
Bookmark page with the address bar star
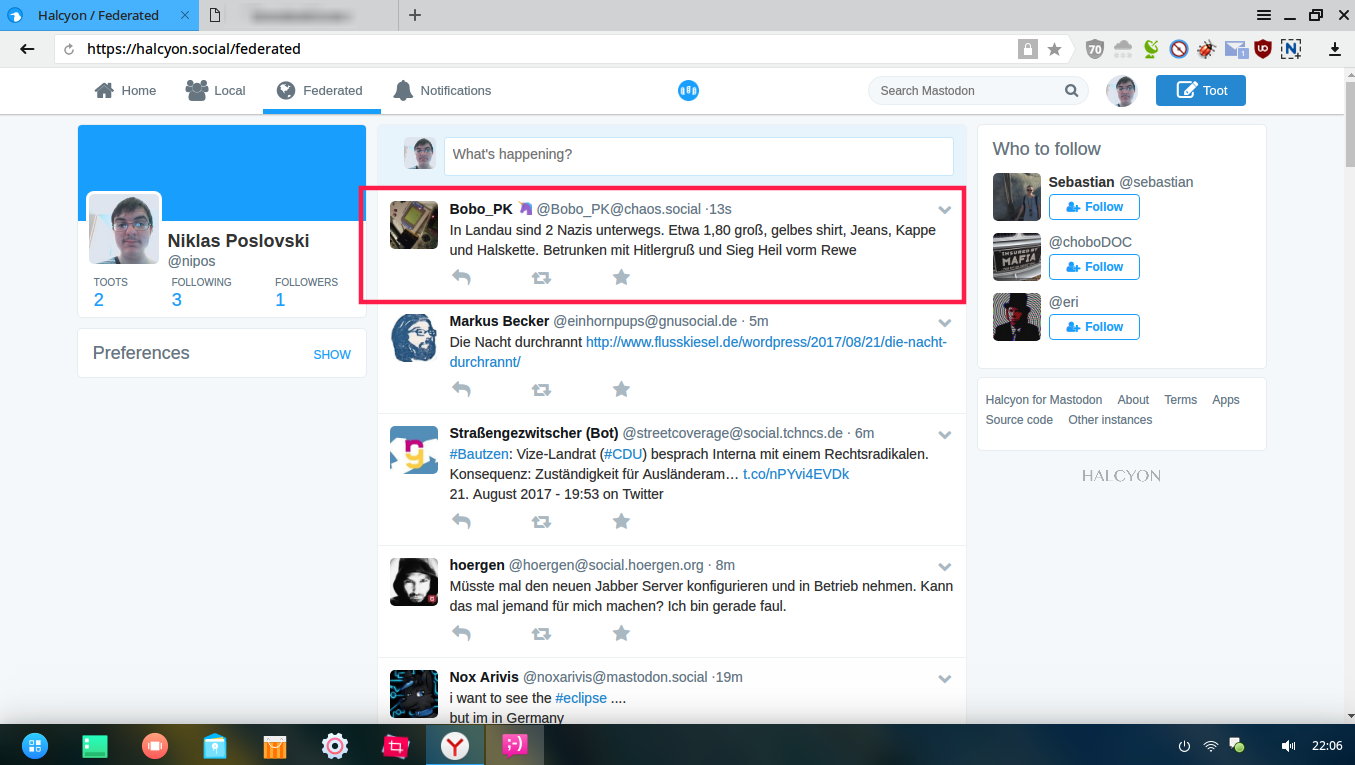tap(1054, 49)
